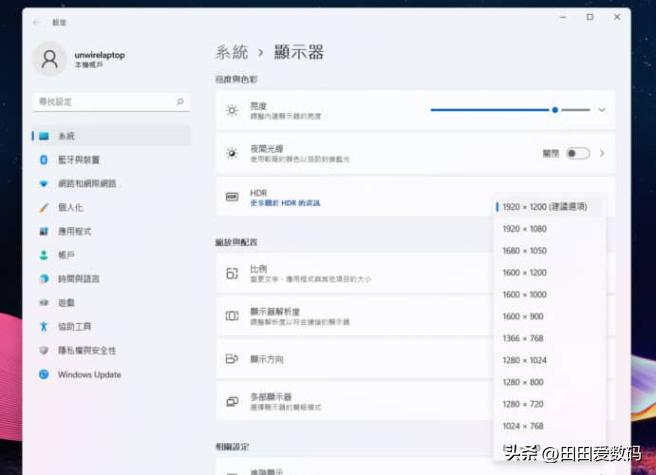
Task: Go to Personalization (個人化) settings
Action: [x=70, y=208]
